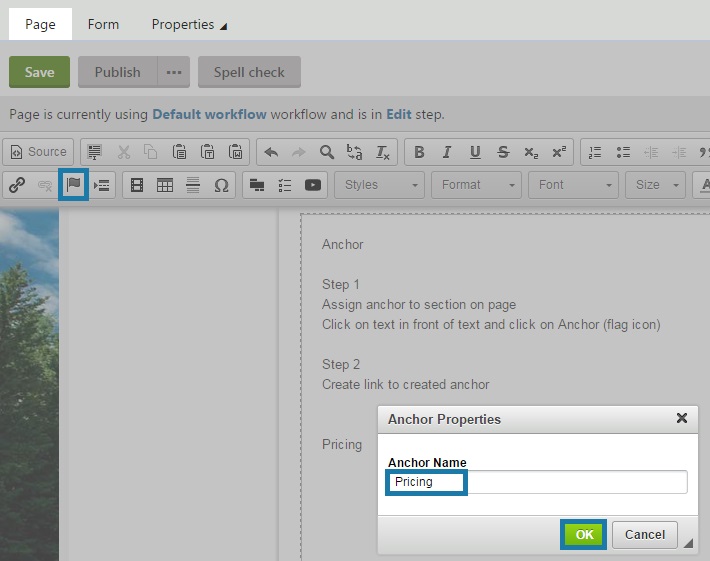
Task: Open the Properties tab menu
Action: pos(188,24)
